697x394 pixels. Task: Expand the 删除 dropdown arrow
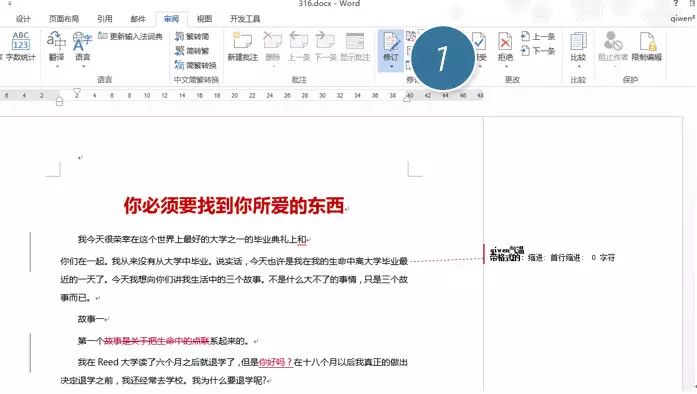(273, 67)
